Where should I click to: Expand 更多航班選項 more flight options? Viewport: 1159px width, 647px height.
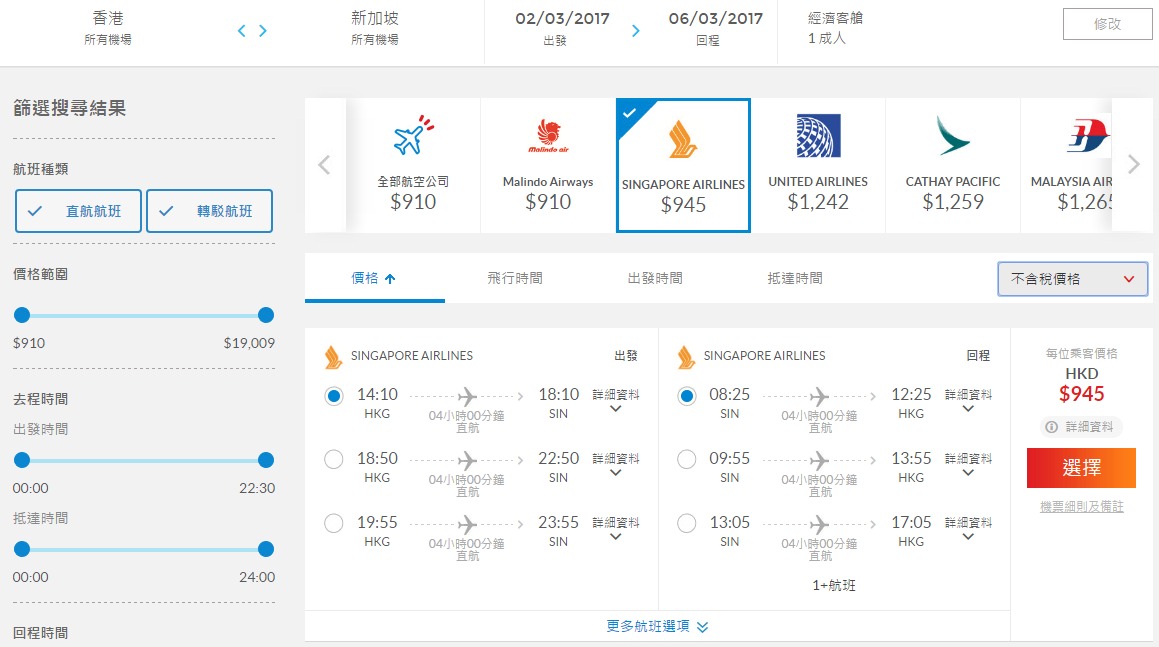point(657,626)
